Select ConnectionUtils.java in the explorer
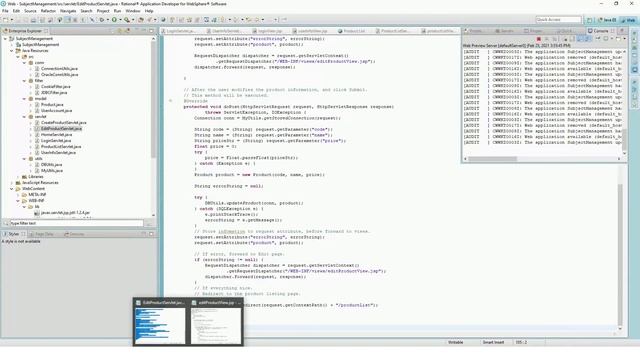The width and height of the screenshot is (640, 360). pyautogui.click(x=59, y=69)
